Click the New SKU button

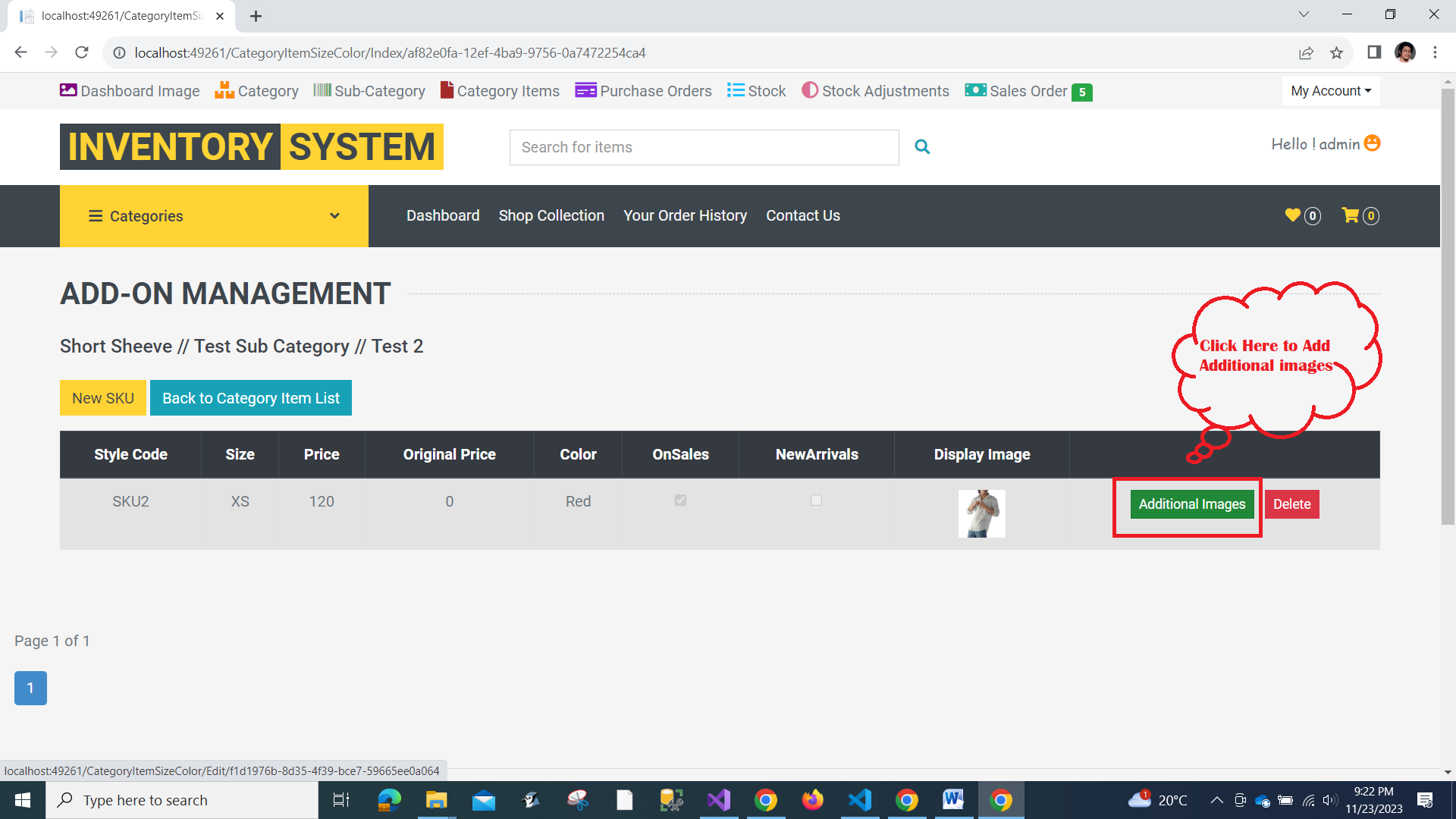103,398
